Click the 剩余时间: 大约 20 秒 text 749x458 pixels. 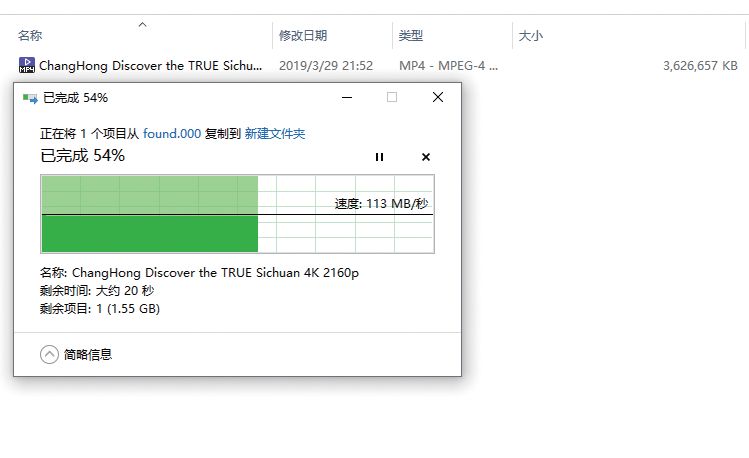tap(97, 290)
